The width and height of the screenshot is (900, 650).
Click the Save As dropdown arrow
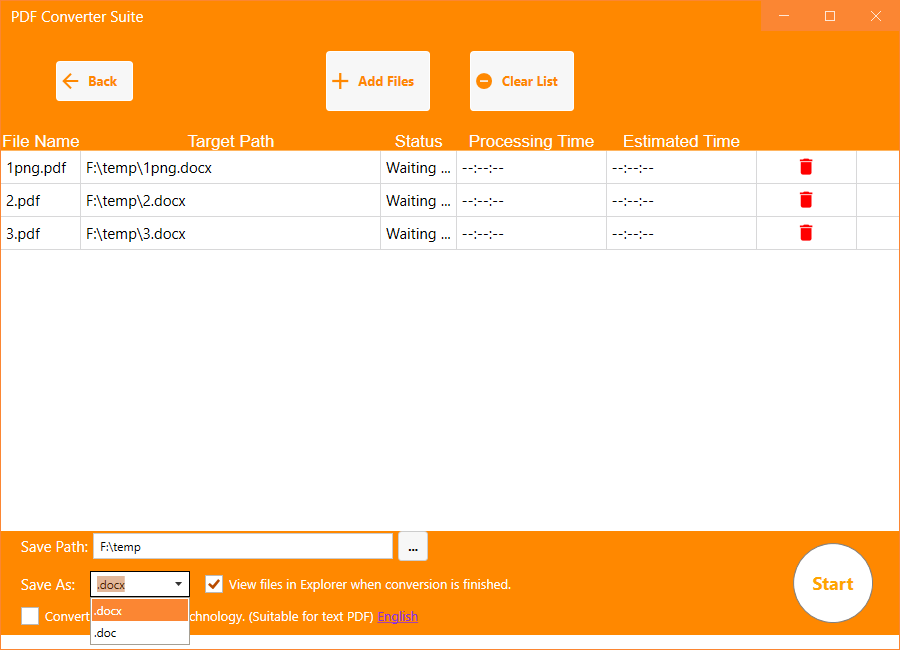180,584
